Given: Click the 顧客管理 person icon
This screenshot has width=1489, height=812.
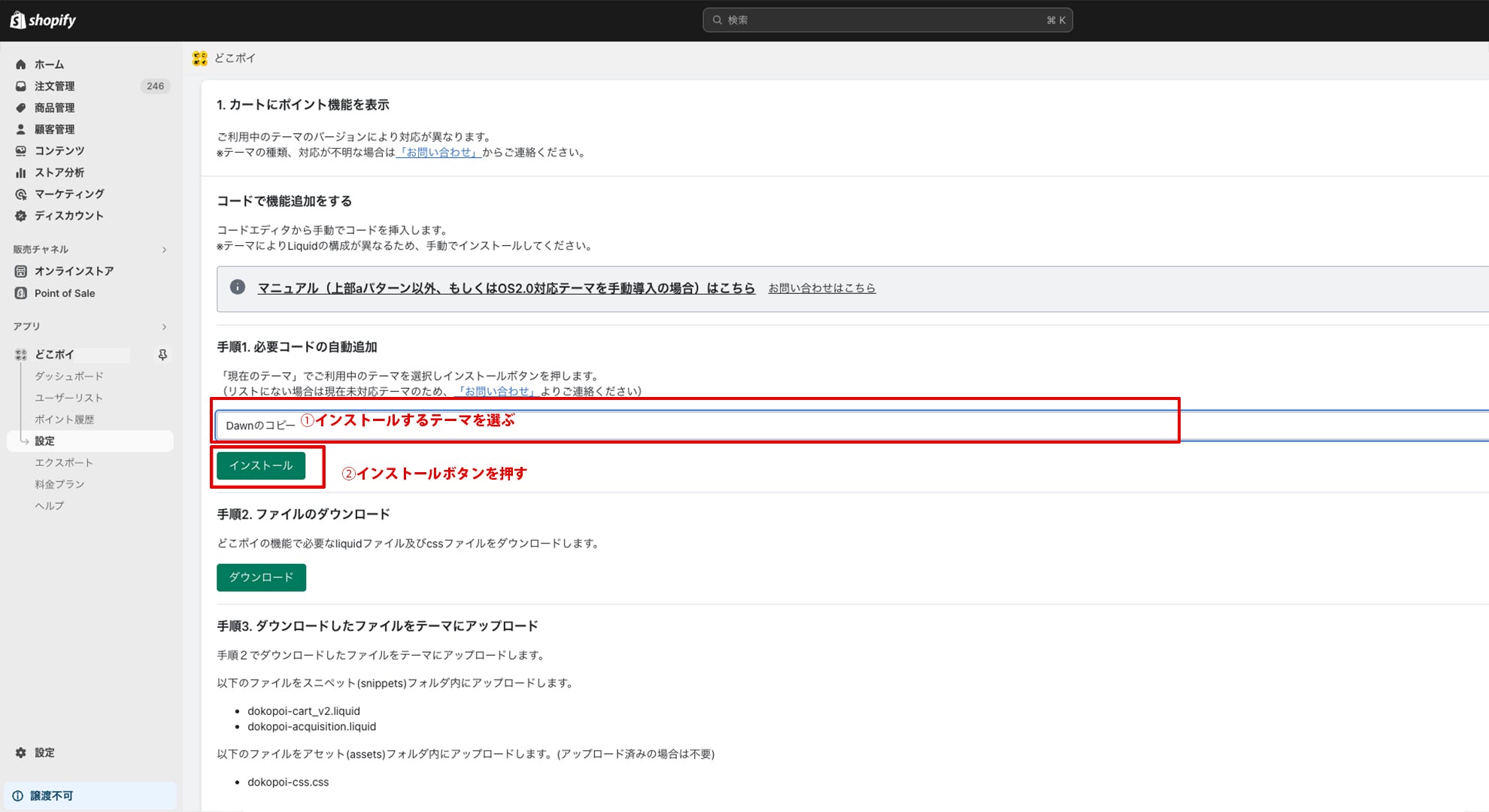Looking at the screenshot, I should coord(21,129).
